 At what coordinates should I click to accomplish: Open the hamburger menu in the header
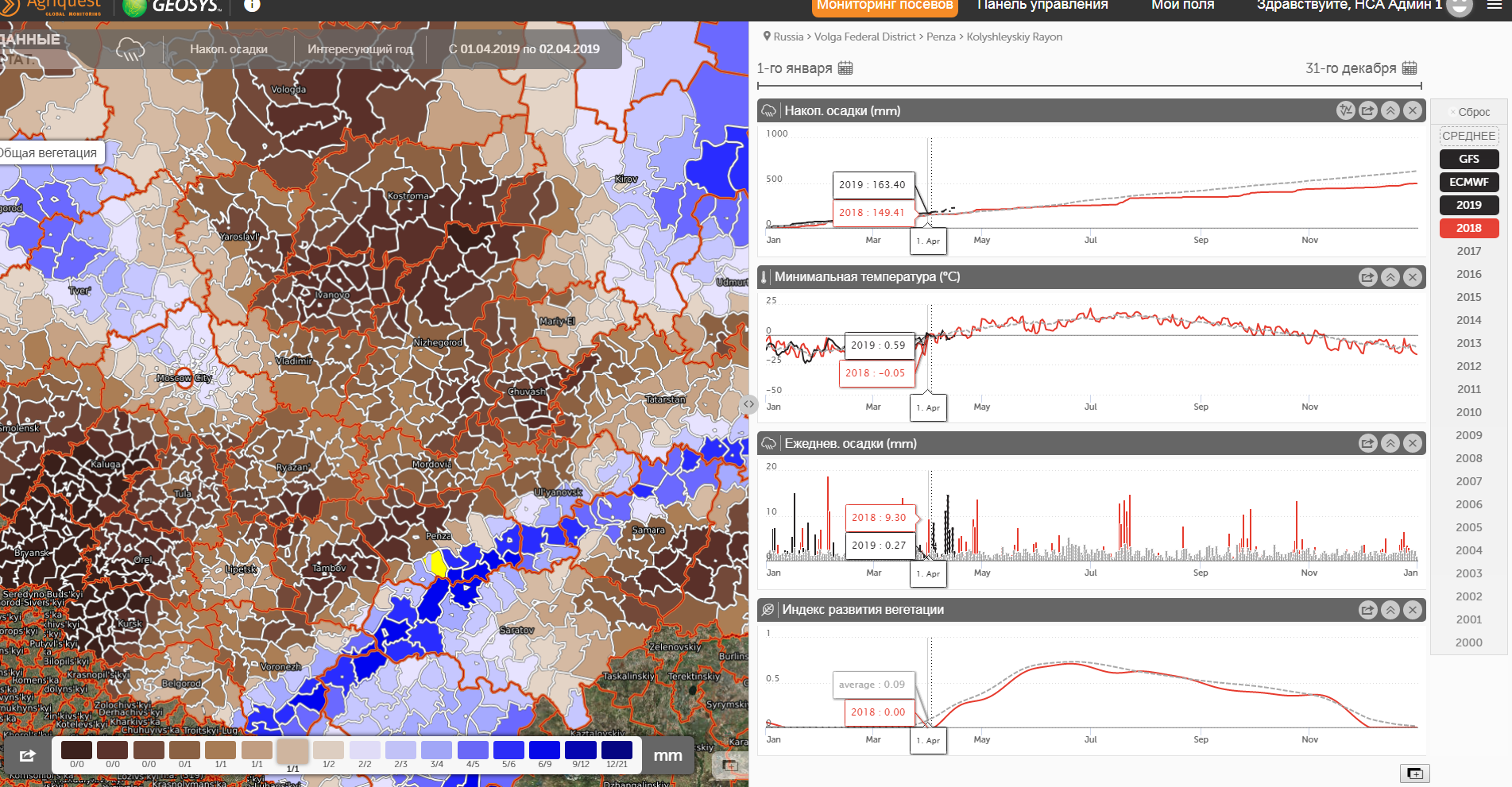(1495, 6)
